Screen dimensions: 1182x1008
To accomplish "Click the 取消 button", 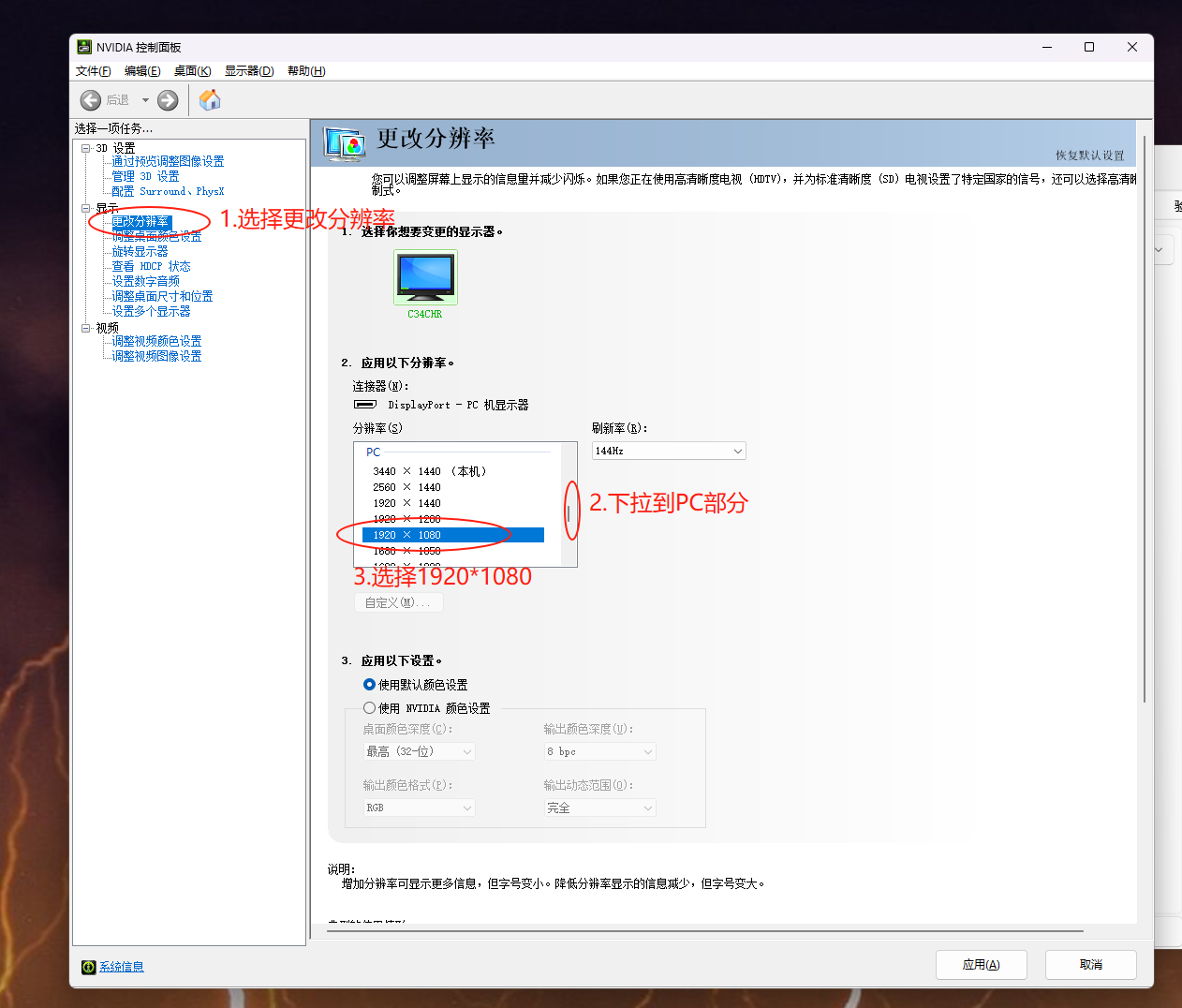I will [1091, 965].
